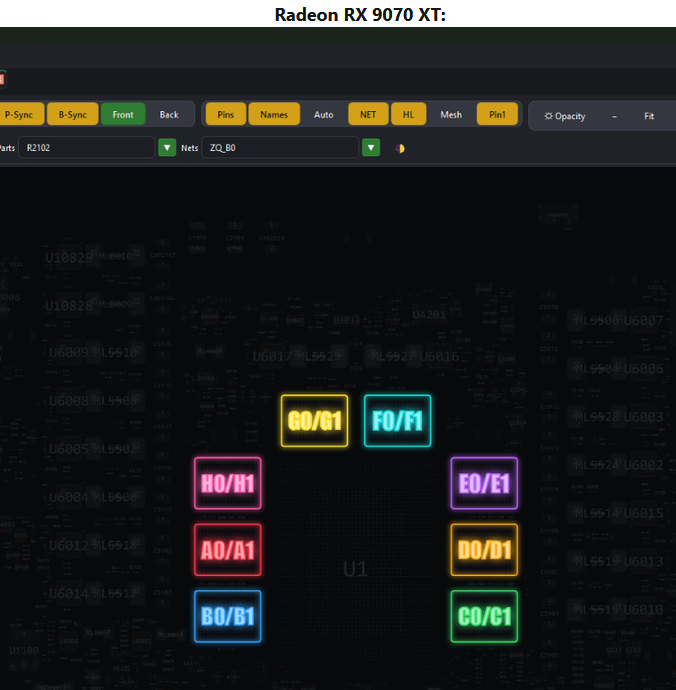Toggle the HL highlight button
676x690 pixels.
408,114
